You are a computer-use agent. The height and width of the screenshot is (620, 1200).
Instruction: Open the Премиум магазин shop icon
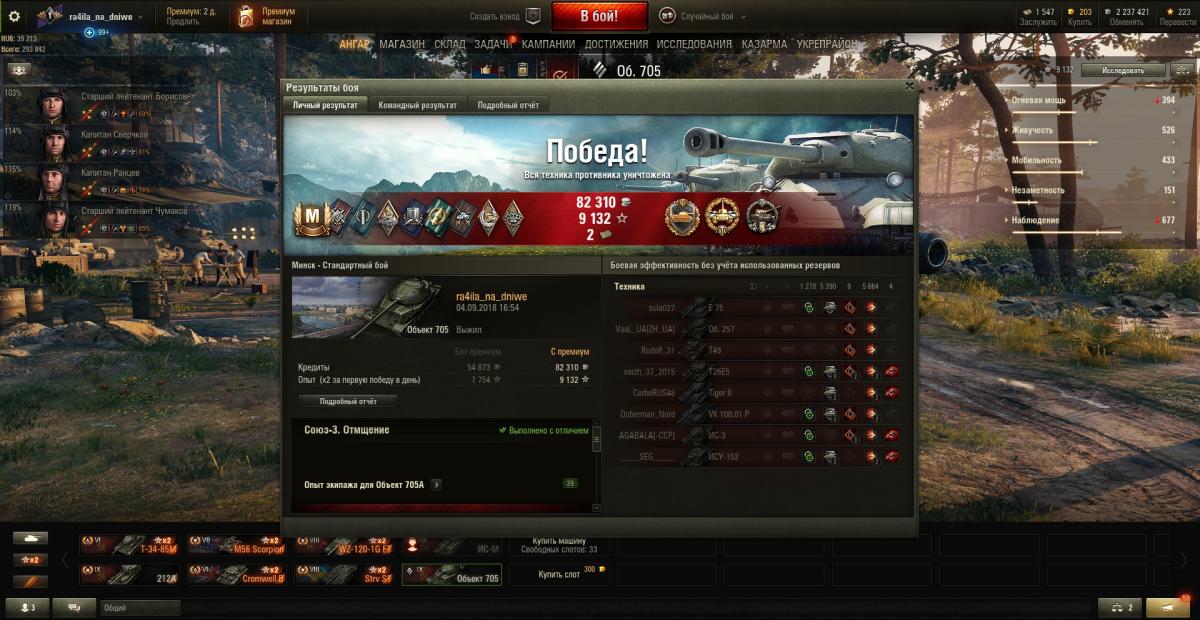(x=245, y=16)
